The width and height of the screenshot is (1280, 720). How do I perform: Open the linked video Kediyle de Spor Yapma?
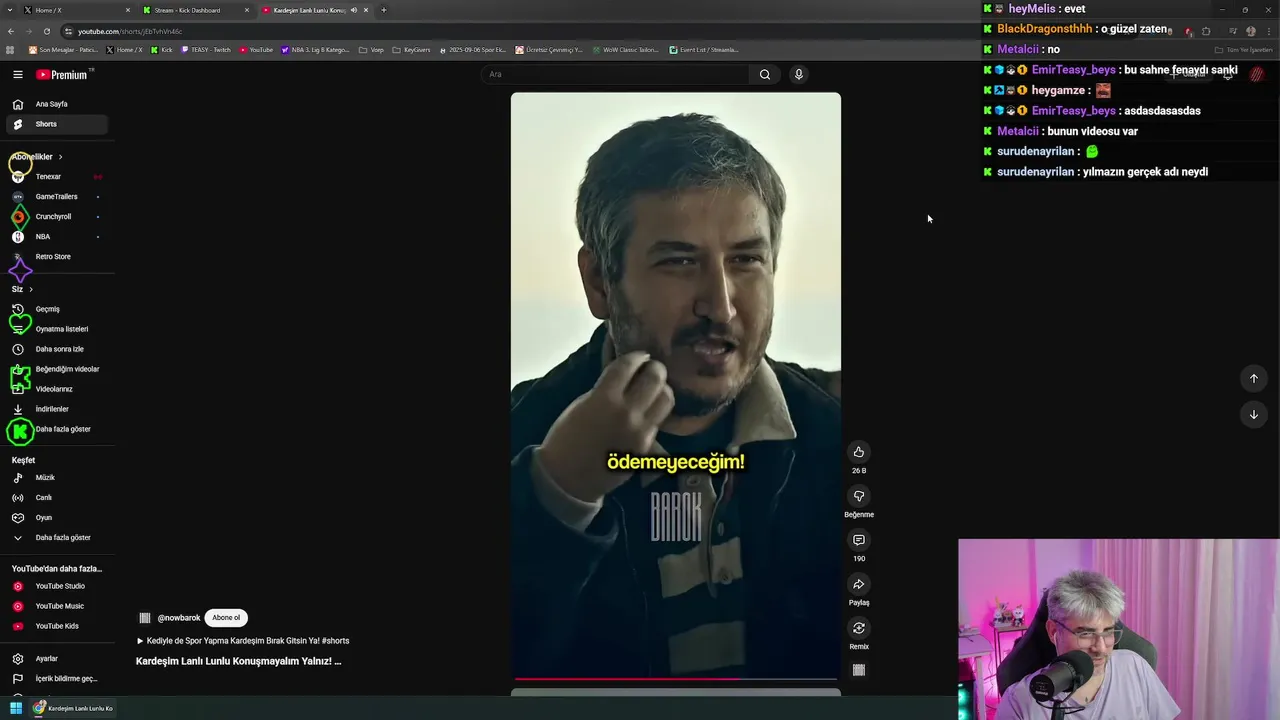point(243,641)
